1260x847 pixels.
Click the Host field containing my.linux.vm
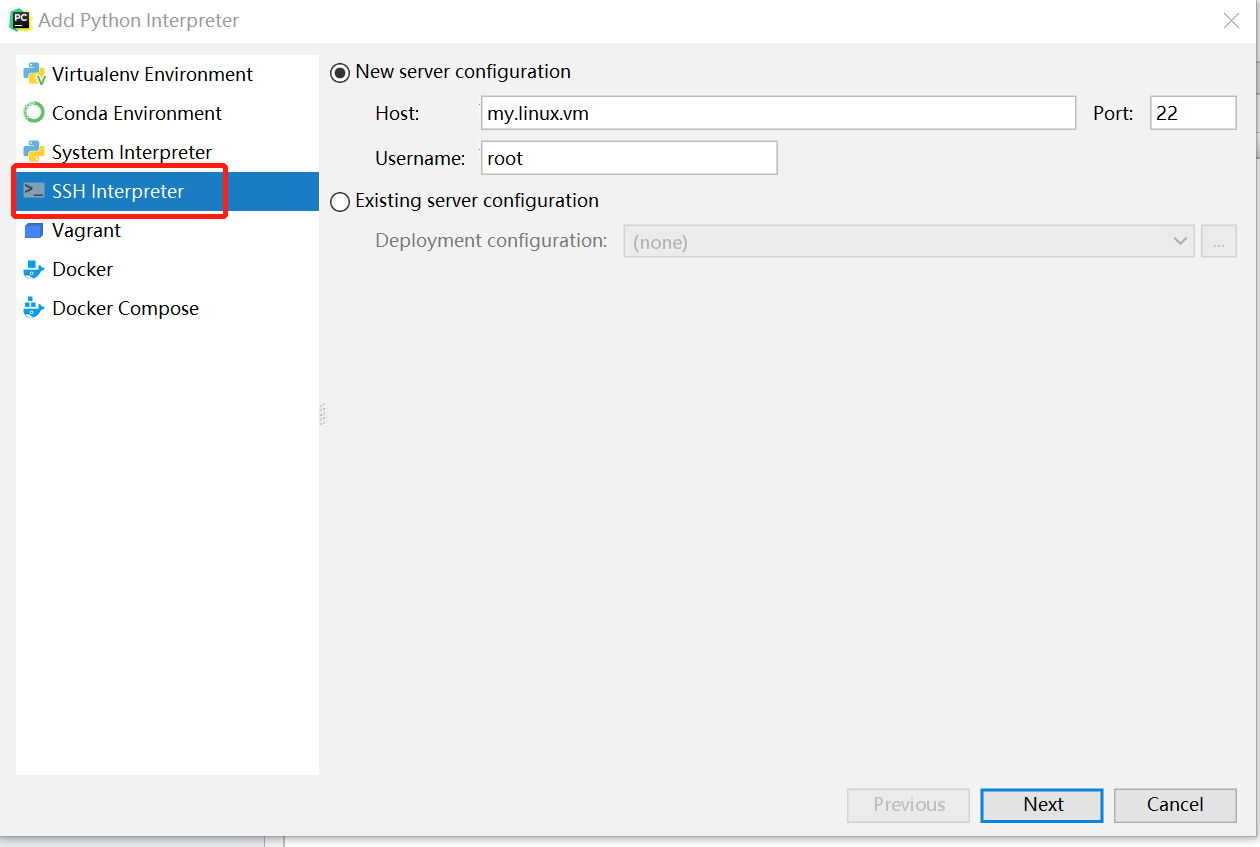click(x=778, y=113)
